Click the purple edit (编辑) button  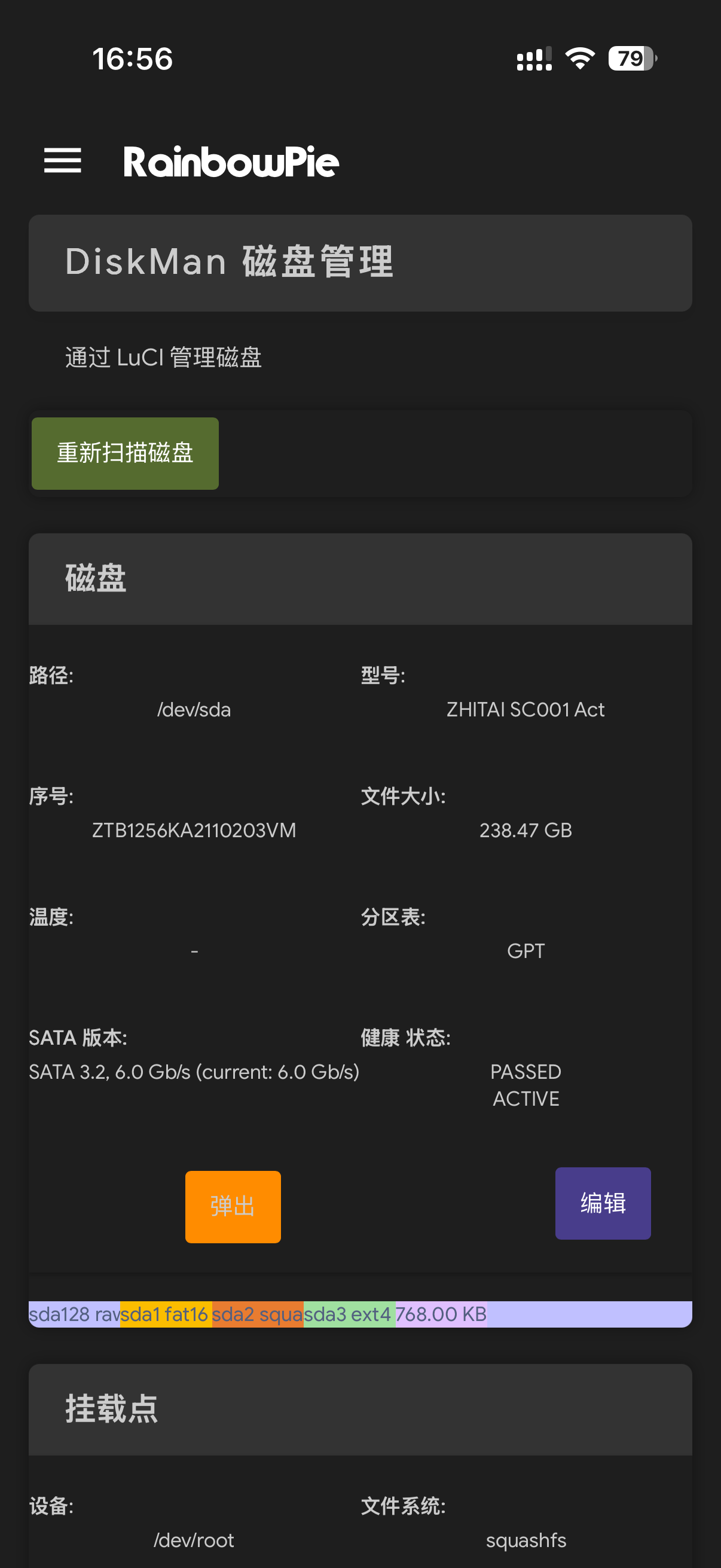(x=603, y=1203)
